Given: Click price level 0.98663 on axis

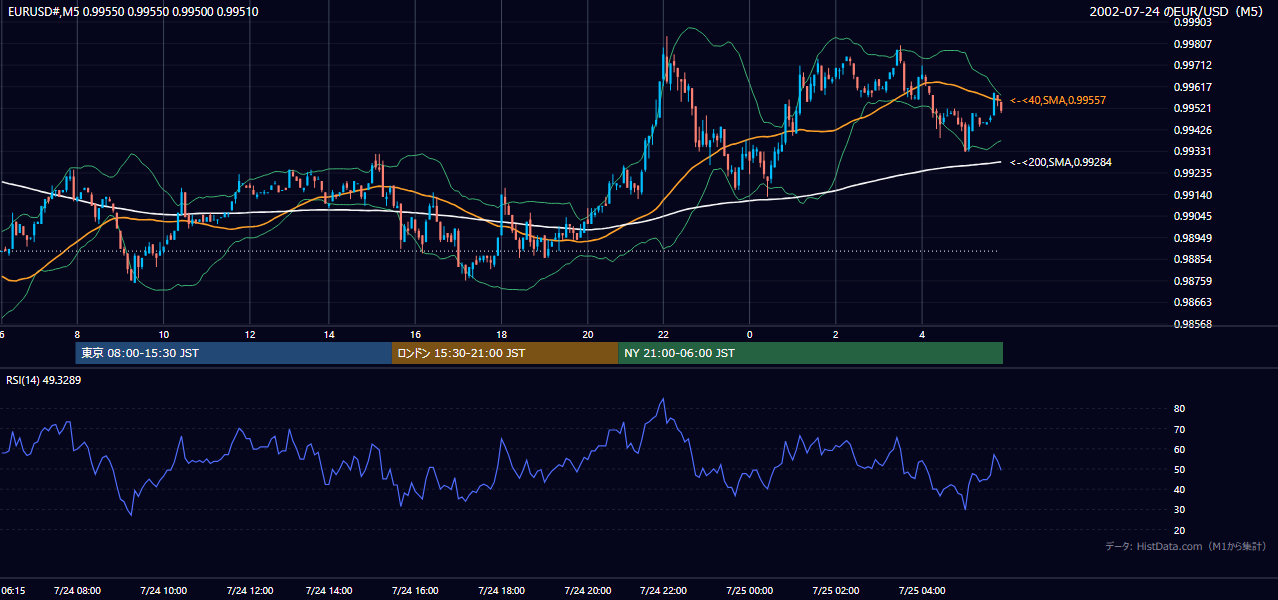Looking at the screenshot, I should point(1192,302).
